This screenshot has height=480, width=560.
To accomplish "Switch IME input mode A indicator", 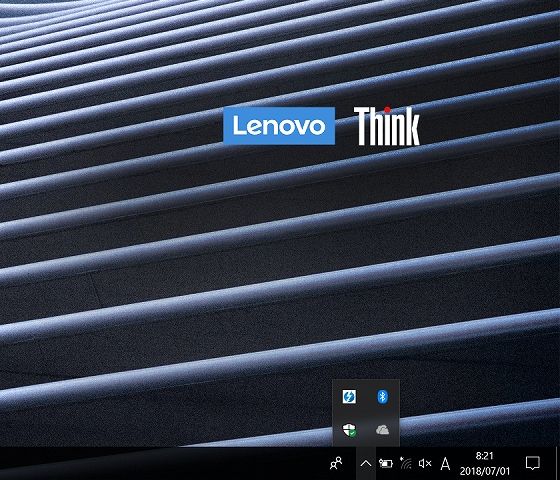I will tap(445, 464).
